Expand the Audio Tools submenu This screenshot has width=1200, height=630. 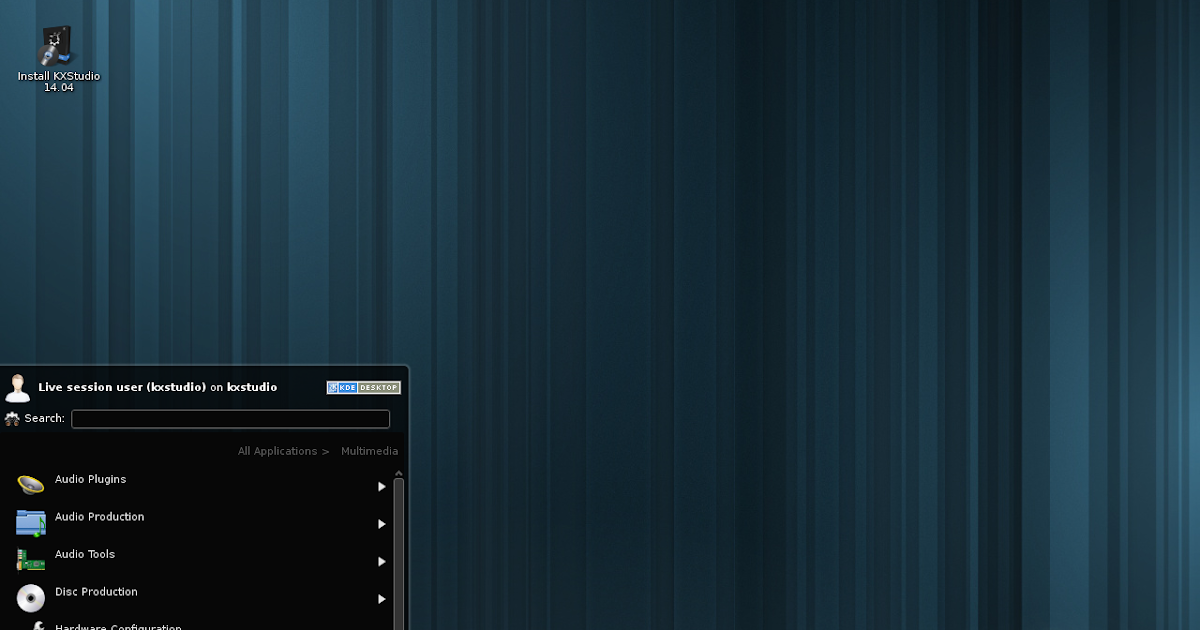pyautogui.click(x=381, y=561)
